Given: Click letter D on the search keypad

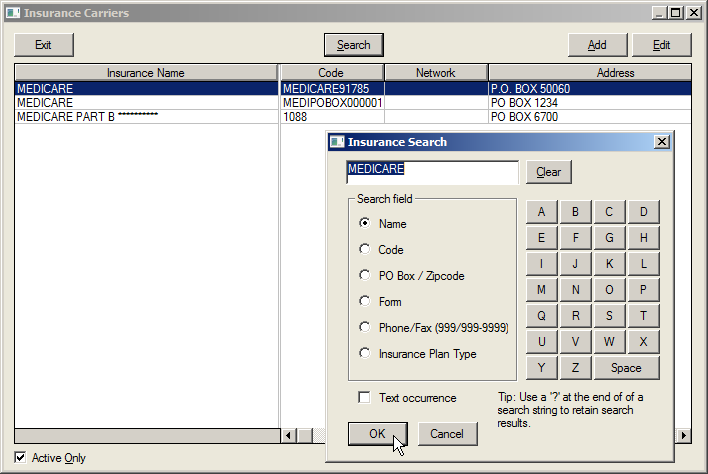Looking at the screenshot, I should (643, 212).
